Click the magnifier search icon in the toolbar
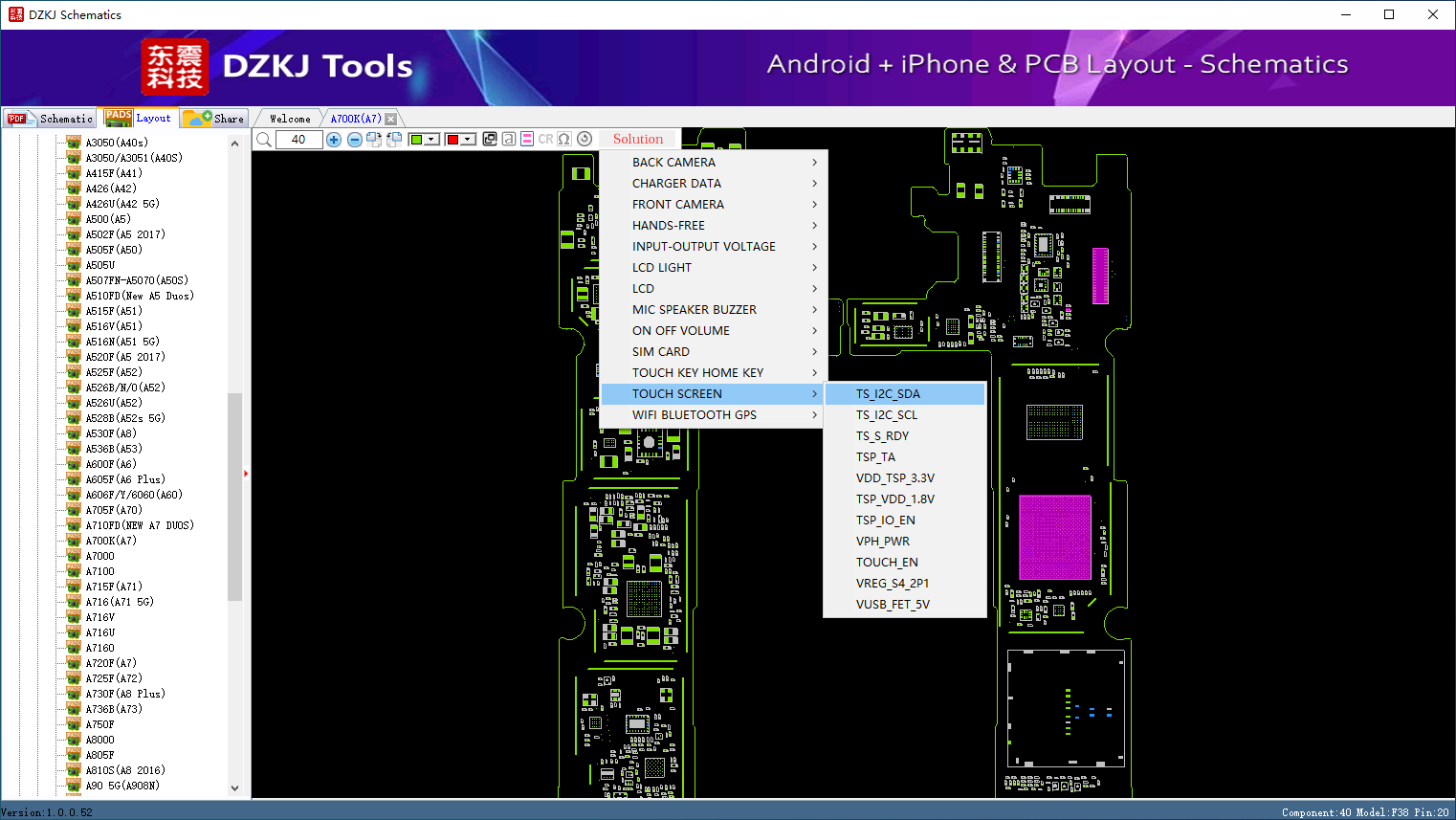 coord(264,140)
